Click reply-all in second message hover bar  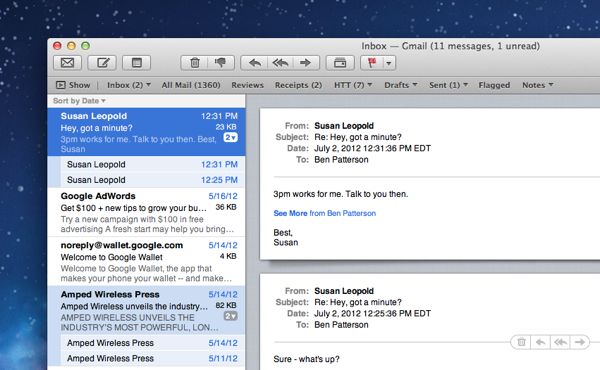[x=561, y=342]
